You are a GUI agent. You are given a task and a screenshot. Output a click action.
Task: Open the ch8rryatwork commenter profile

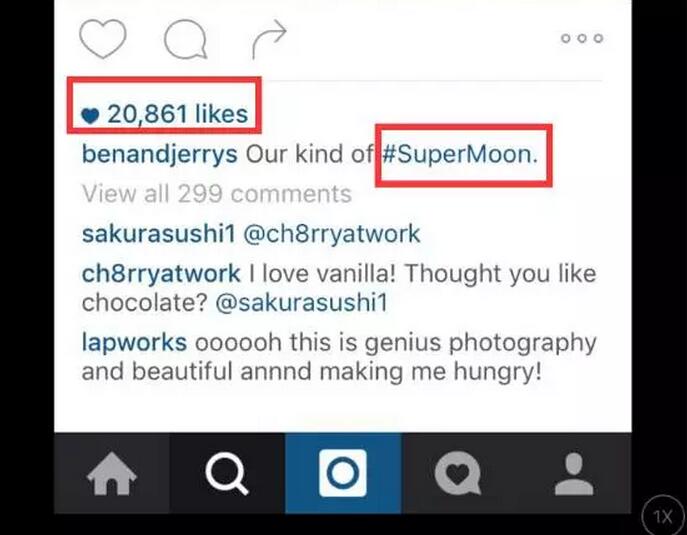pos(160,273)
